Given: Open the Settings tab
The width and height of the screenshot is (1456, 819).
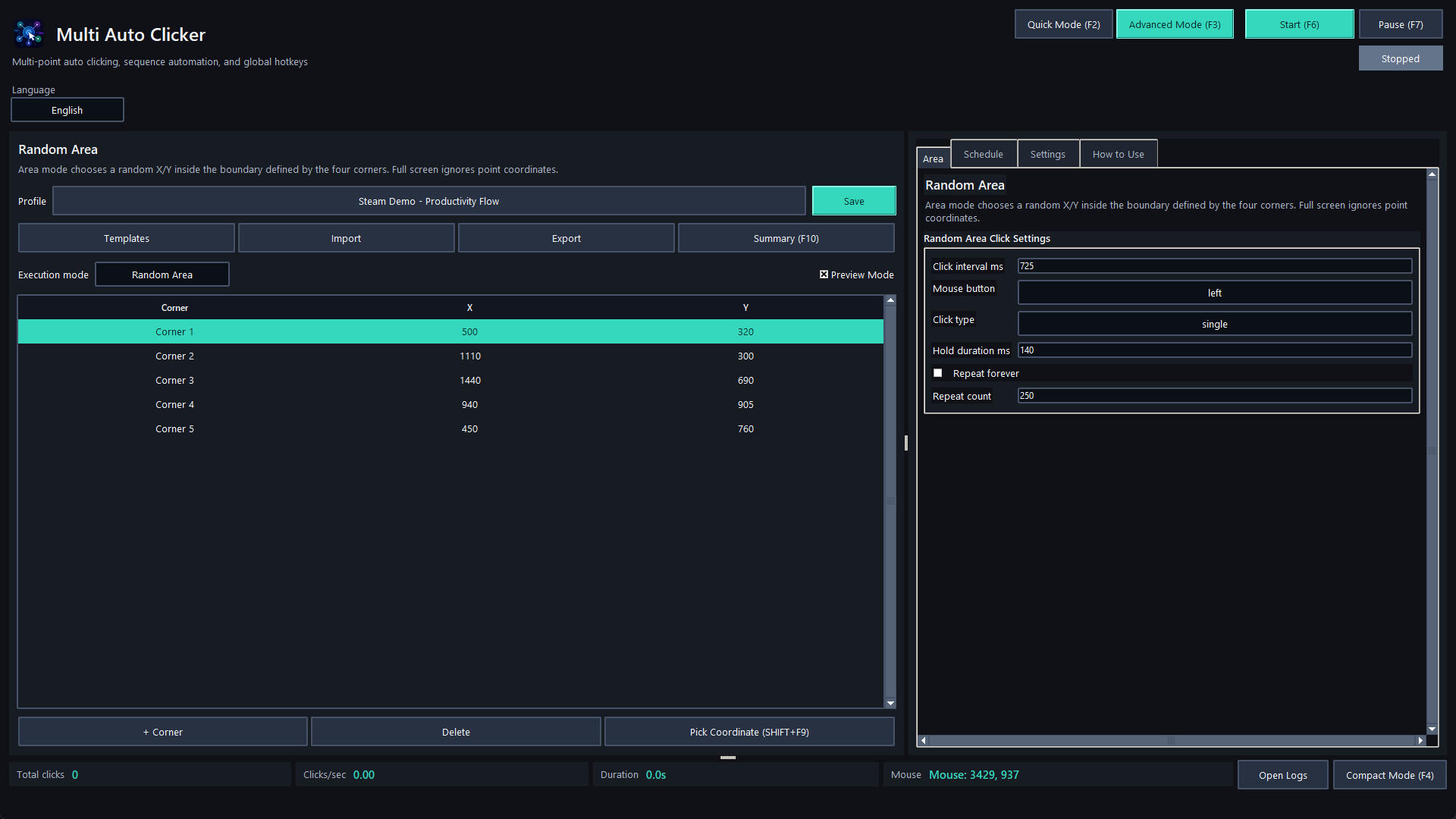Looking at the screenshot, I should (x=1047, y=154).
